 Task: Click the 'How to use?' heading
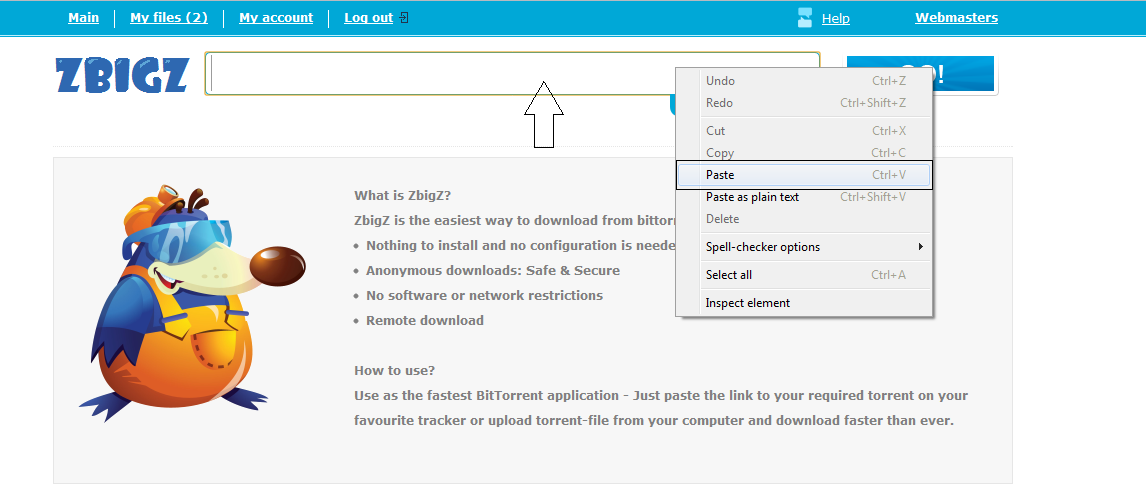coord(395,370)
